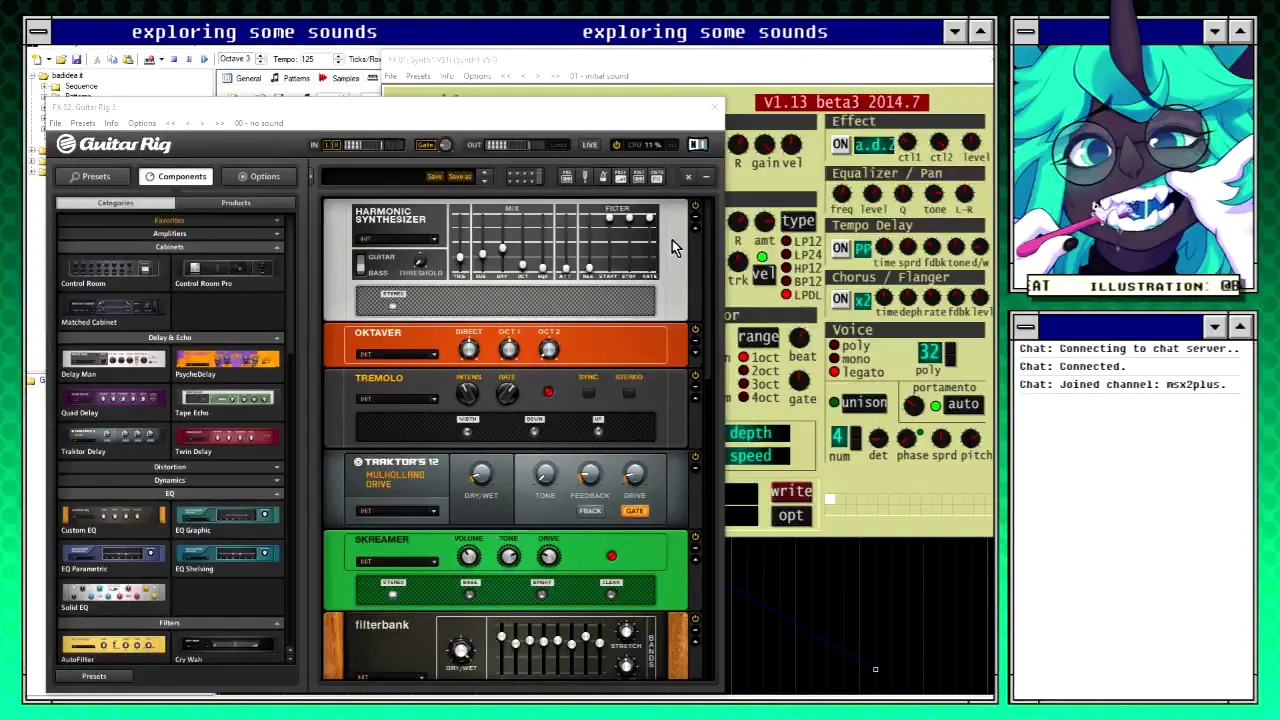
Task: Select the Control Room cabinet component
Action: point(112,272)
